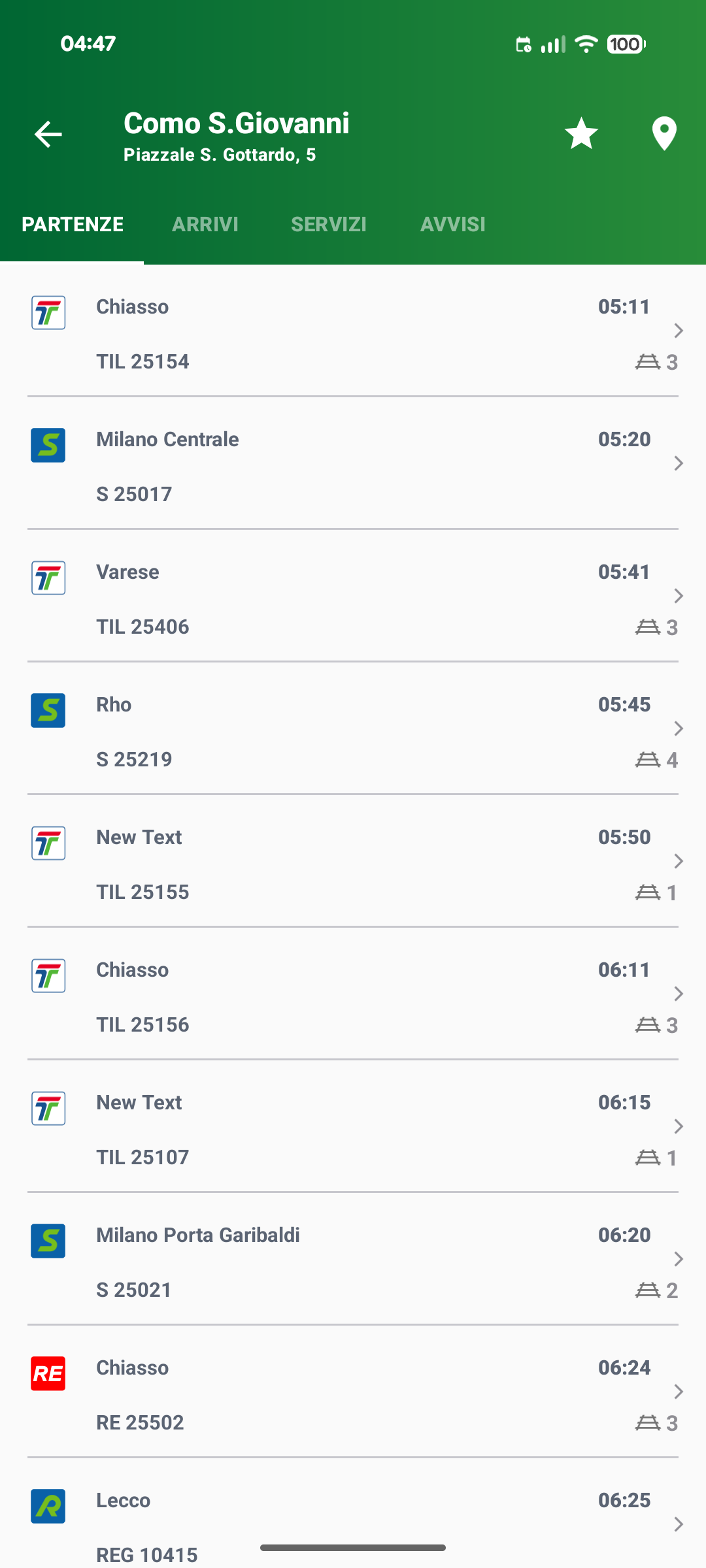
Task: Tap the S line icon for Rho train
Action: tap(48, 710)
